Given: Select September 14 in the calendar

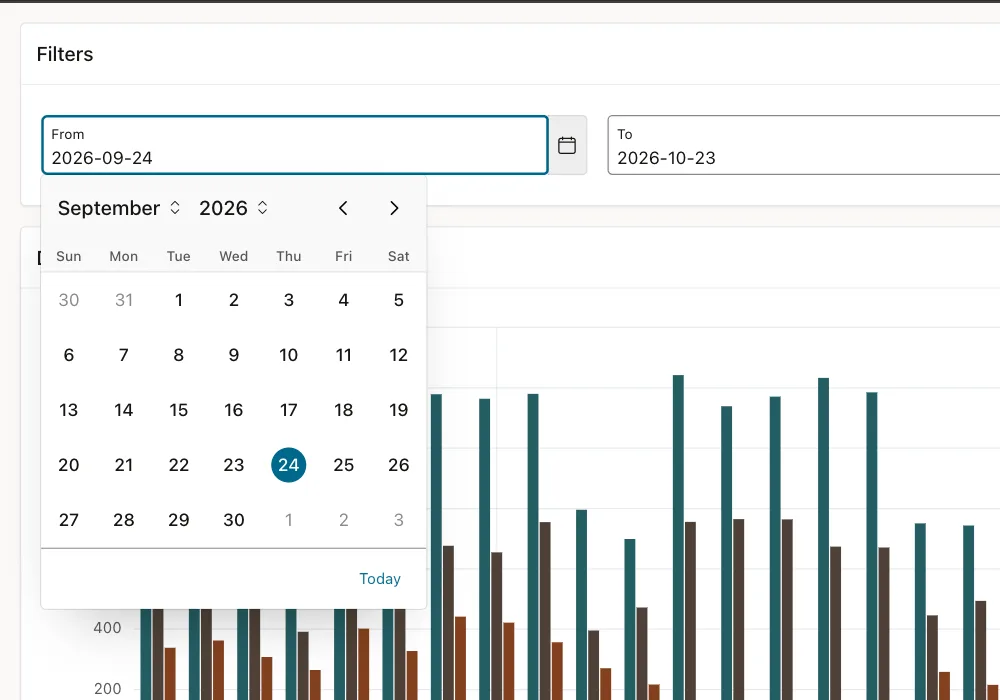Looking at the screenshot, I should [x=124, y=410].
